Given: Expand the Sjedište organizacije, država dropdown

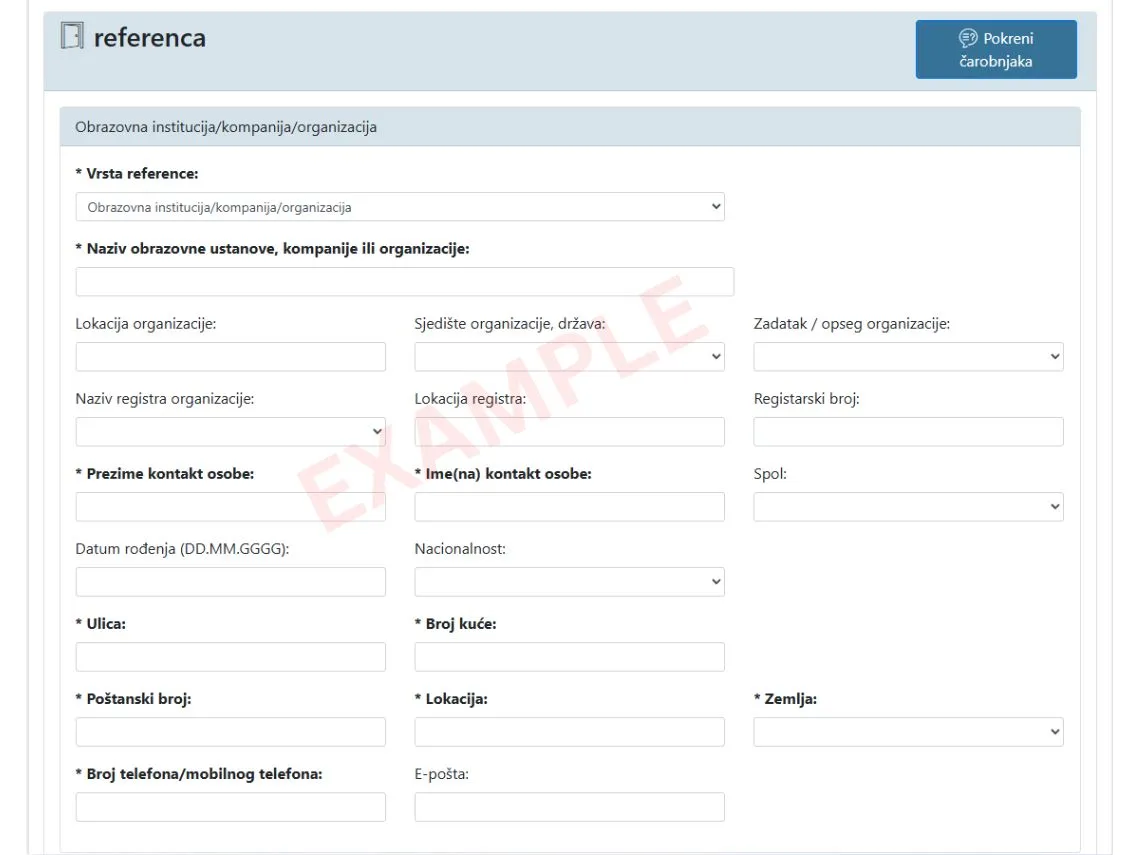Looking at the screenshot, I should [x=569, y=357].
